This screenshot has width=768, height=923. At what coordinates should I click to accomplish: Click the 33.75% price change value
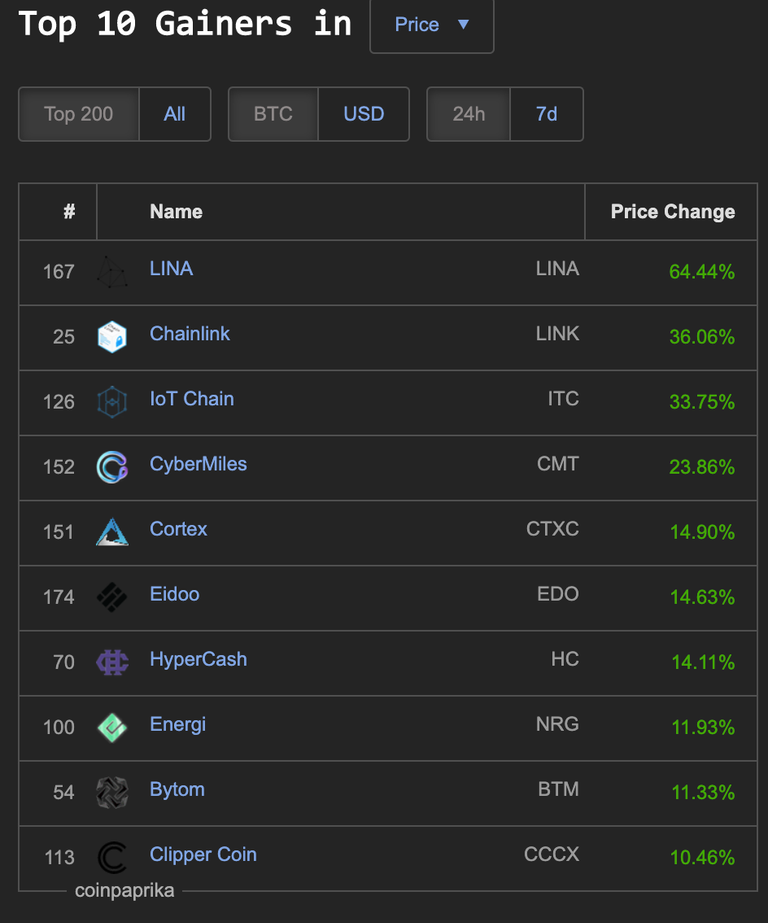point(702,402)
